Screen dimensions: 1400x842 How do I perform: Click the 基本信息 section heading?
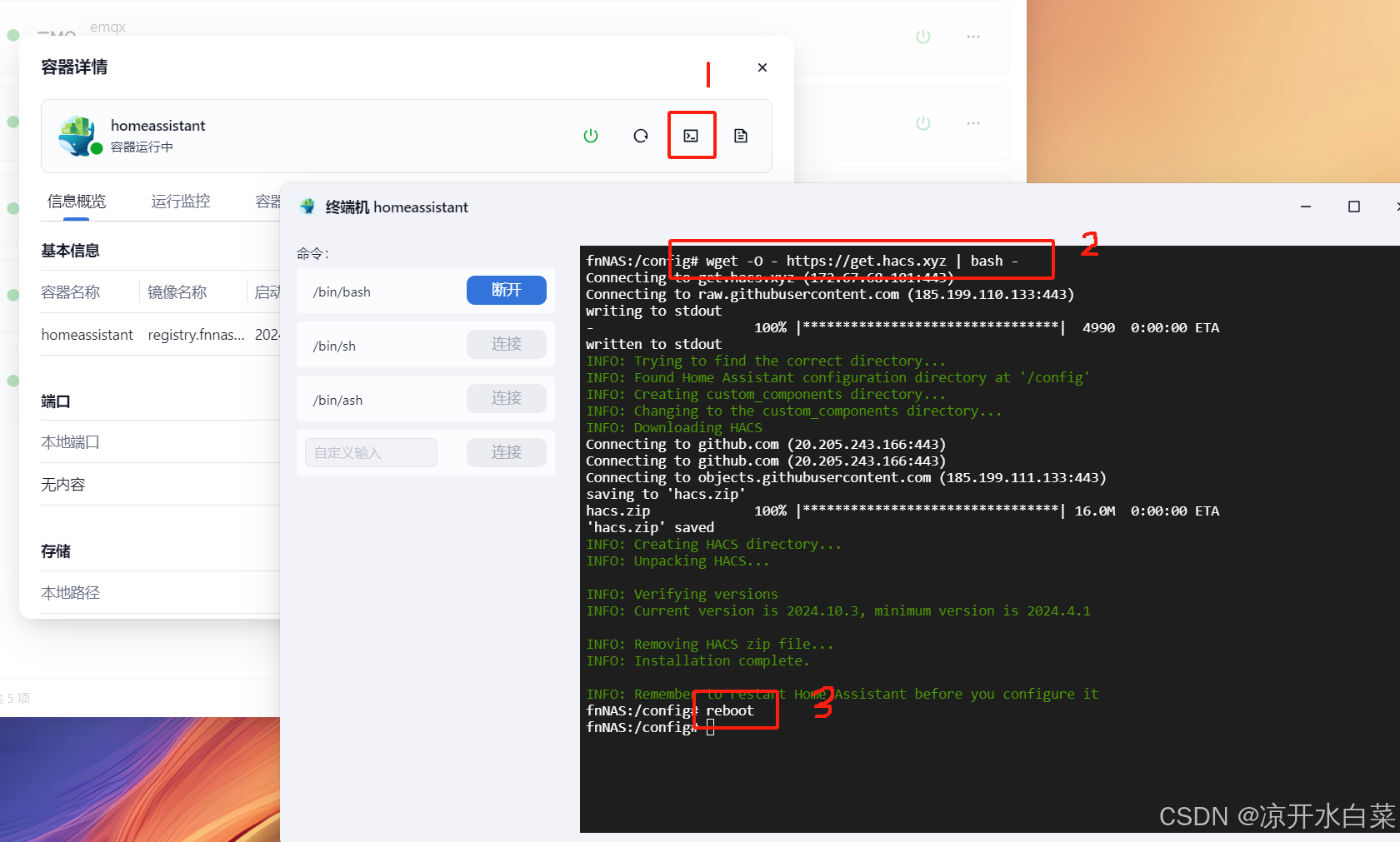pyautogui.click(x=71, y=251)
